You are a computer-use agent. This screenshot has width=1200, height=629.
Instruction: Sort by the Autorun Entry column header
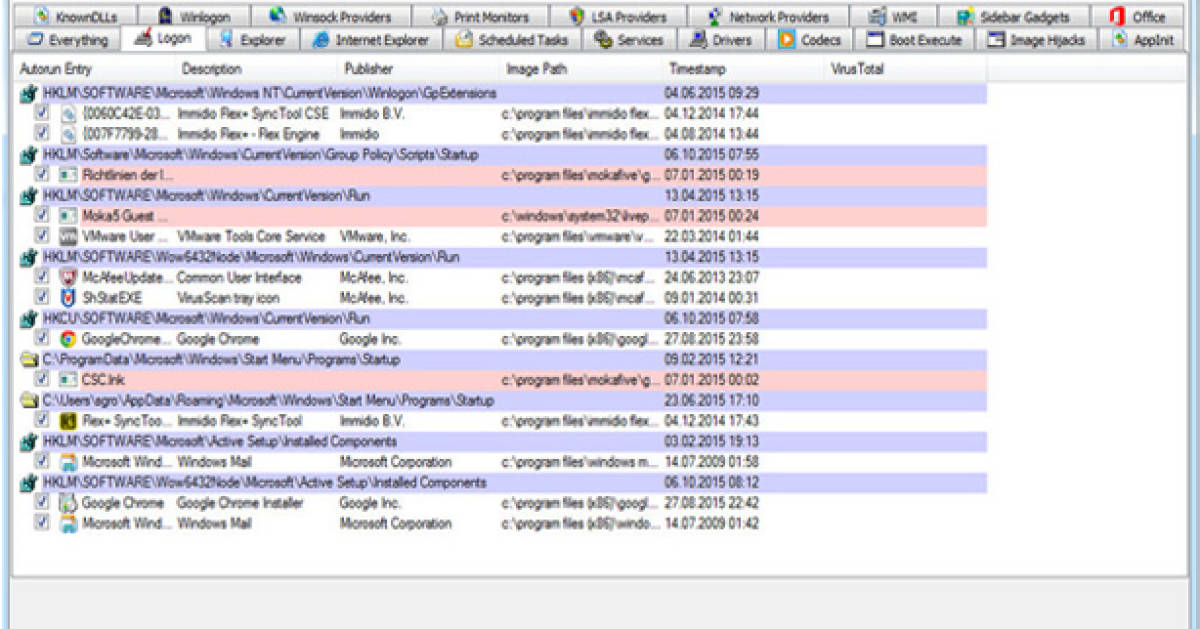[x=94, y=69]
